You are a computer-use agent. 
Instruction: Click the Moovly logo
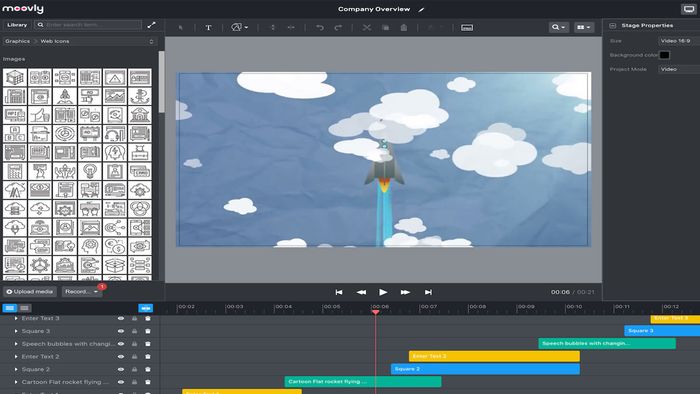pyautogui.click(x=23, y=9)
